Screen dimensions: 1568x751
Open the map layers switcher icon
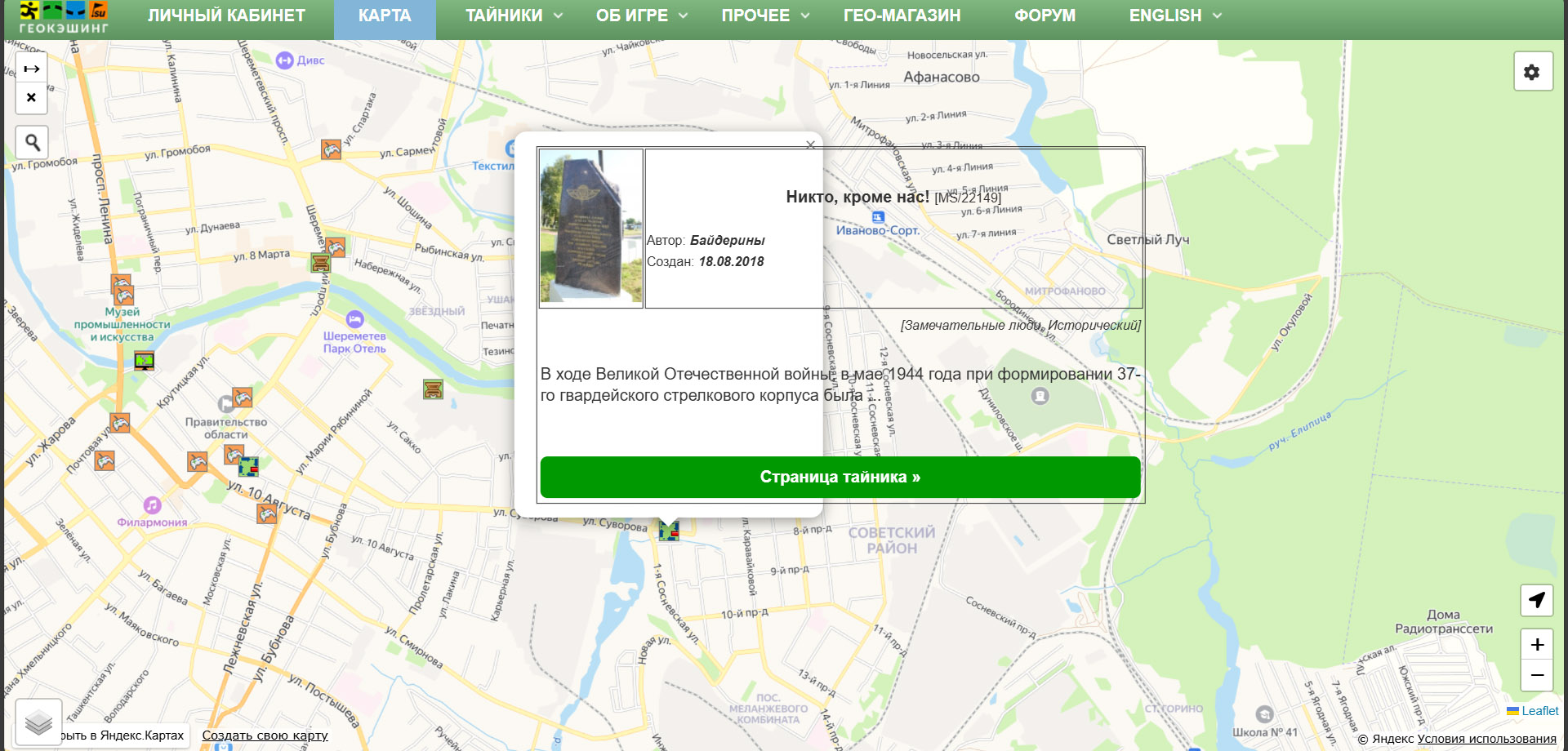[38, 722]
